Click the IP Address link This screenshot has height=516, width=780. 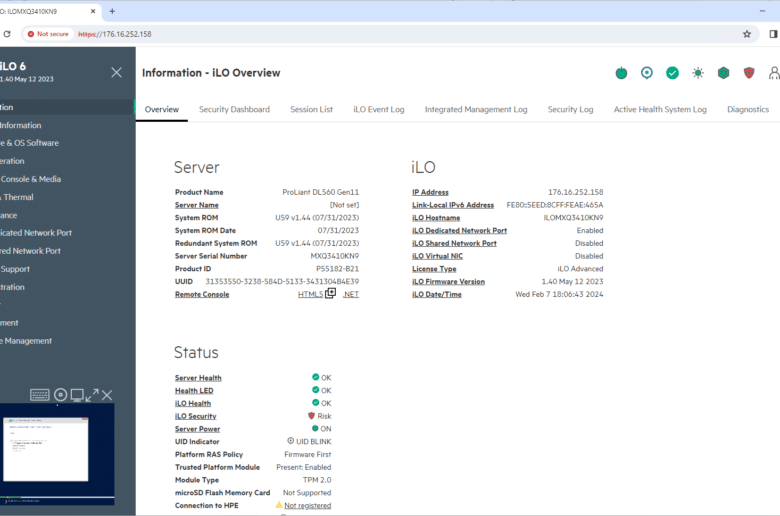430,192
